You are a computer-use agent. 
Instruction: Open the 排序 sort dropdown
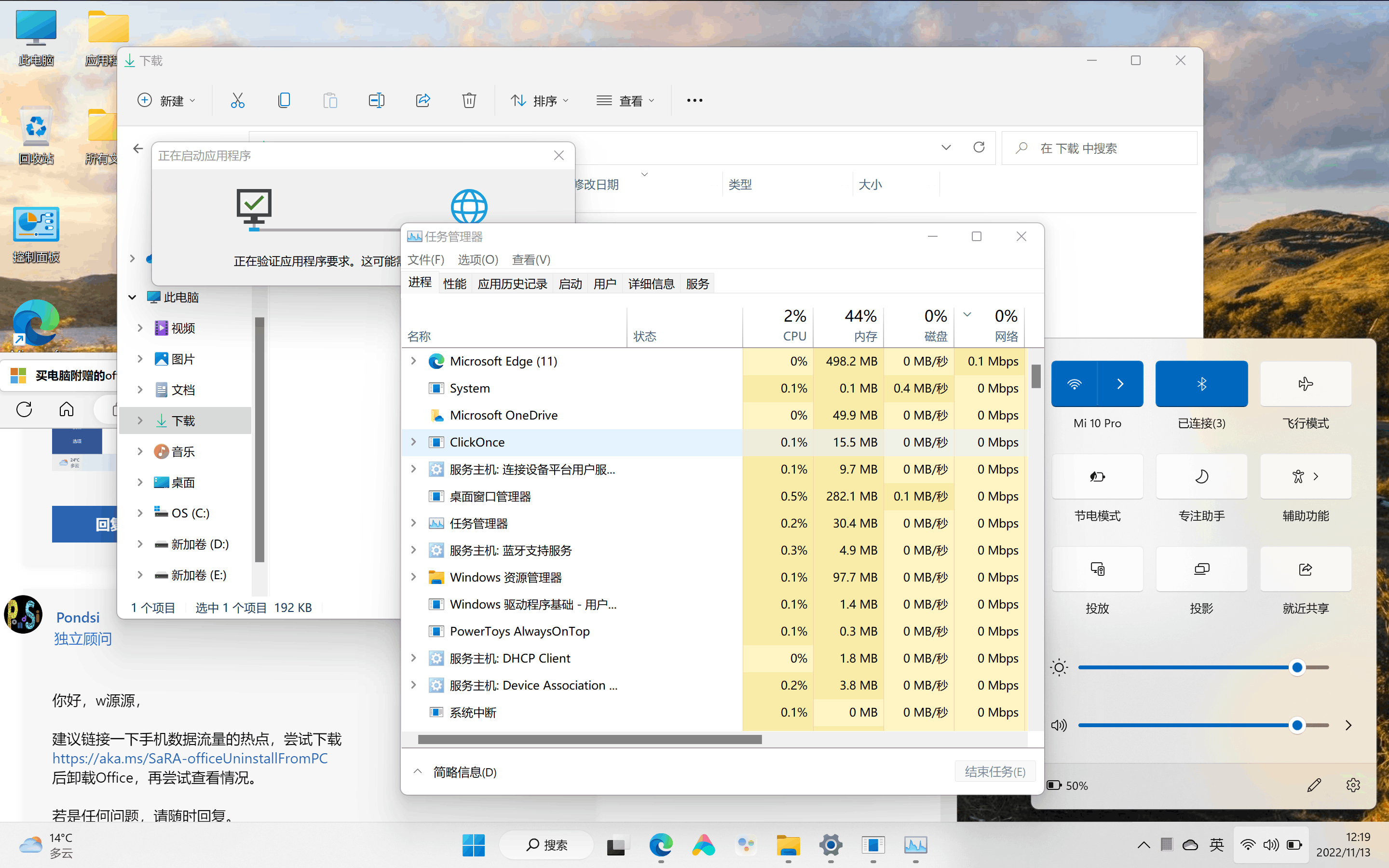[x=540, y=100]
